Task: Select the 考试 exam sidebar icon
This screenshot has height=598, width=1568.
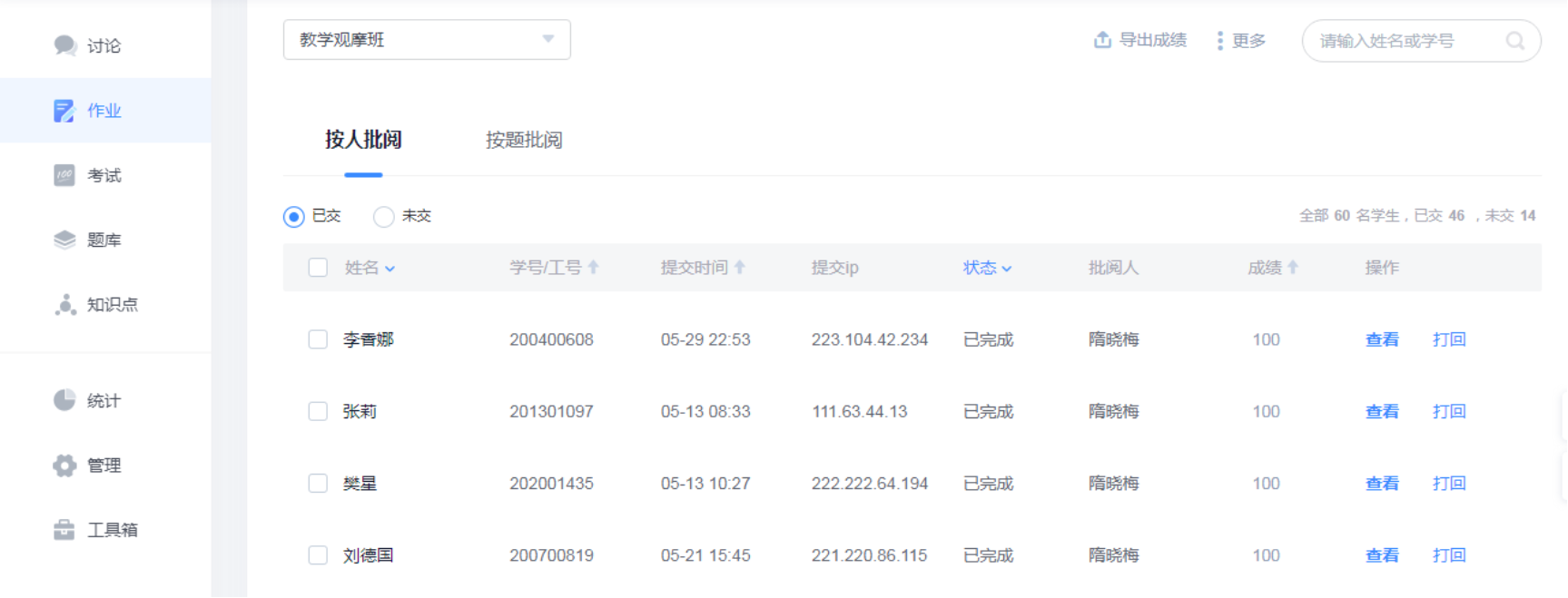Action: (64, 175)
